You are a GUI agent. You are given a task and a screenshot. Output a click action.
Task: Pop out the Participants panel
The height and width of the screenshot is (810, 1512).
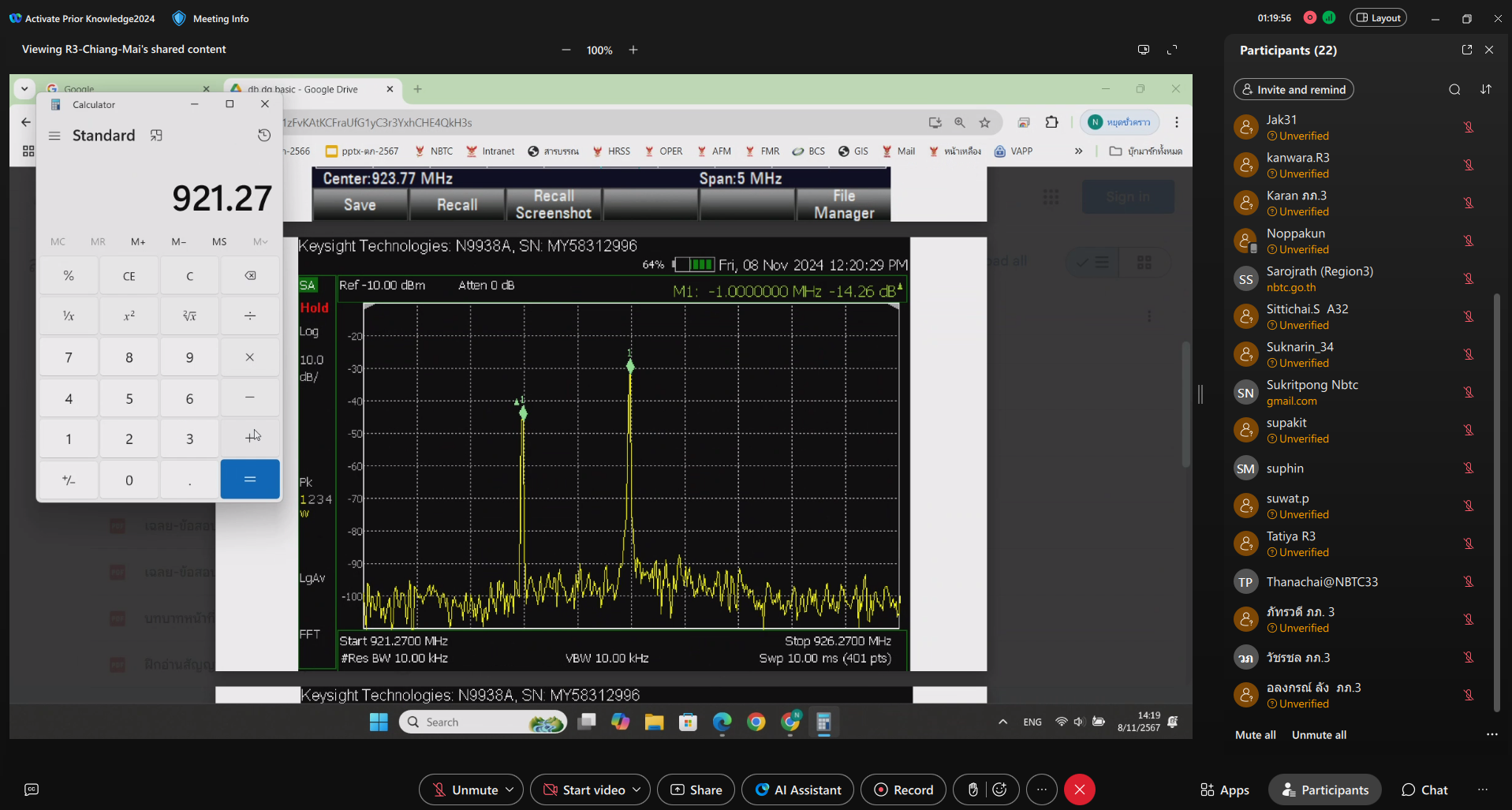click(1467, 50)
